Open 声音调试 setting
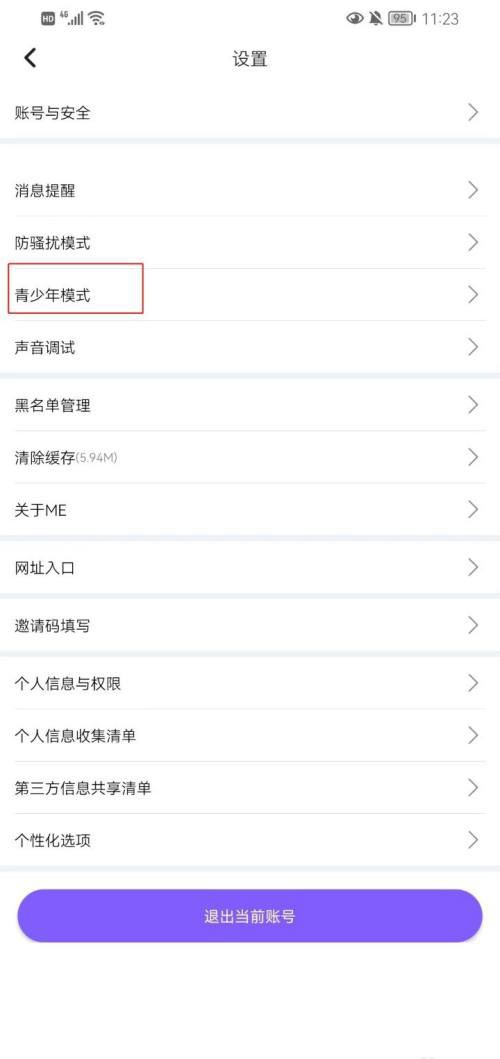The height and width of the screenshot is (1059, 500). (x=250, y=347)
